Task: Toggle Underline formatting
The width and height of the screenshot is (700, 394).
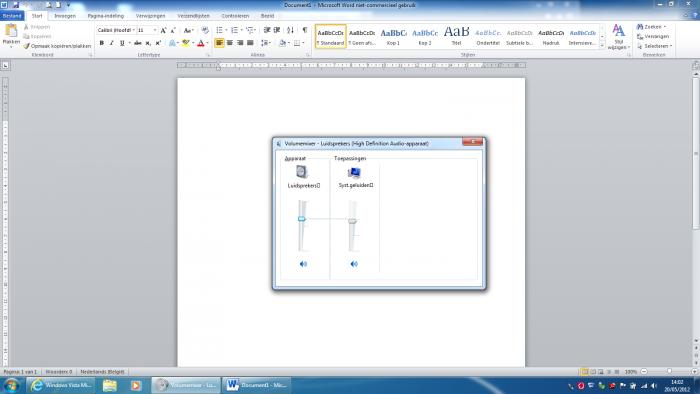Action: click(122, 43)
